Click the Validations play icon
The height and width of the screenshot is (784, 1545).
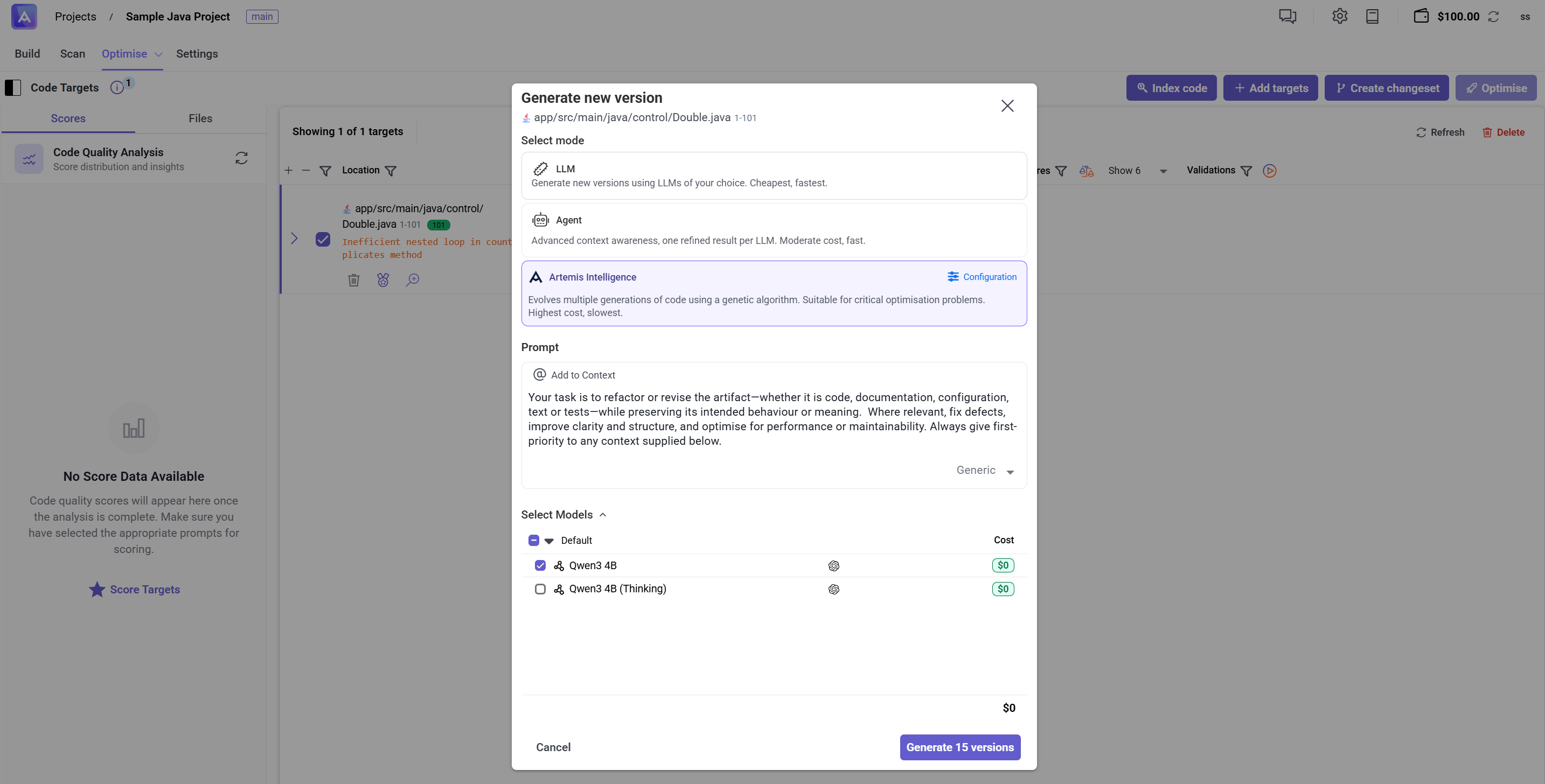coord(1269,171)
